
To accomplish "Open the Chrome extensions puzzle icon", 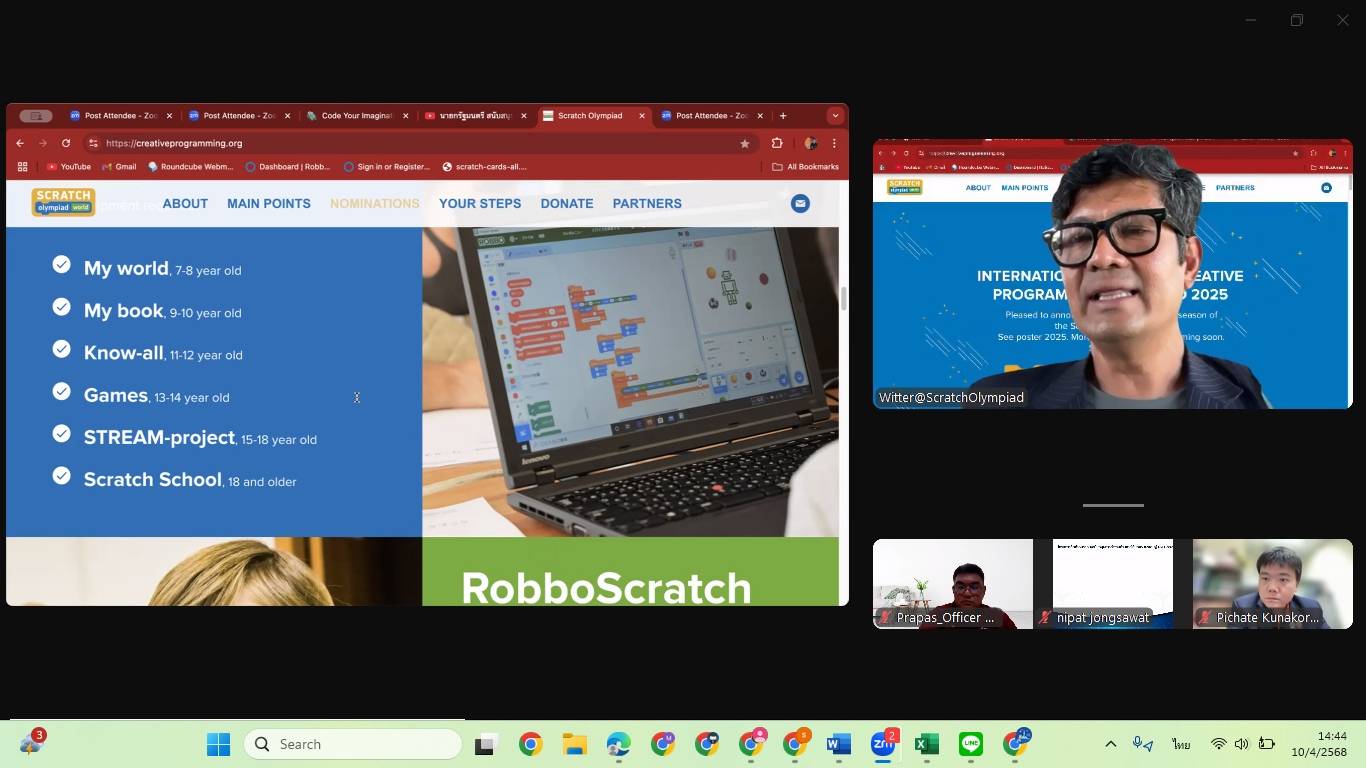I will point(777,143).
